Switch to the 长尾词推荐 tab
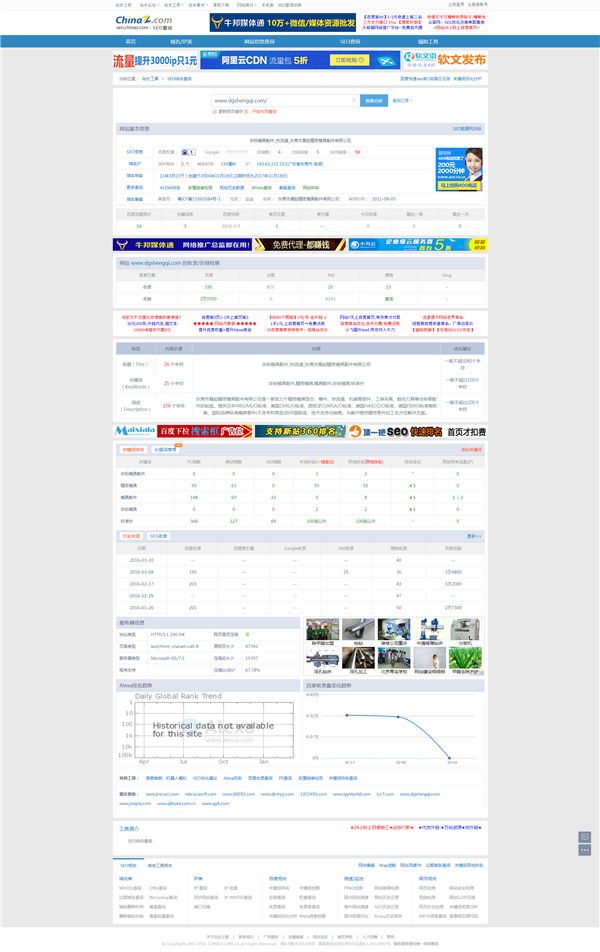The image size is (600, 952). [165, 450]
